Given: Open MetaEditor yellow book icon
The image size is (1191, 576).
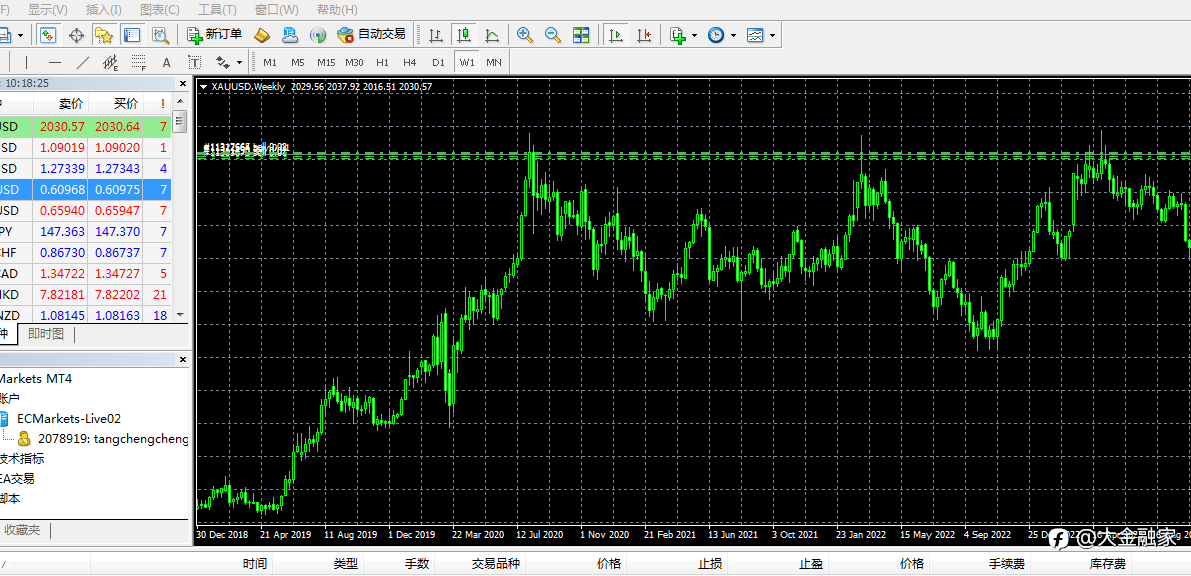Looking at the screenshot, I should 261,35.
